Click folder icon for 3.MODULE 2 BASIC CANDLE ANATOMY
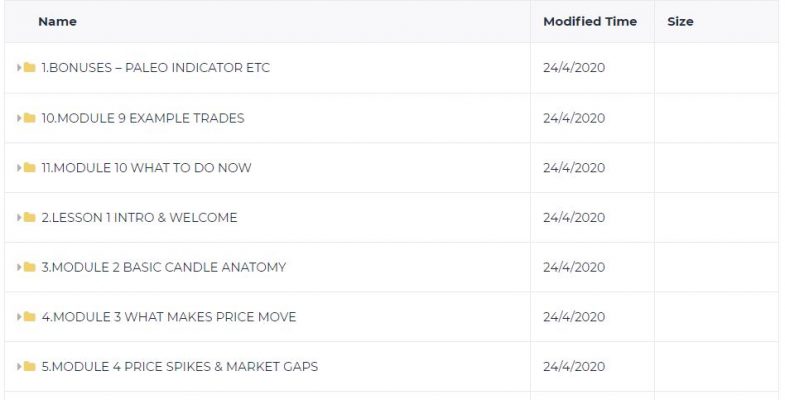Viewport: 785px width, 400px height. (x=30, y=267)
